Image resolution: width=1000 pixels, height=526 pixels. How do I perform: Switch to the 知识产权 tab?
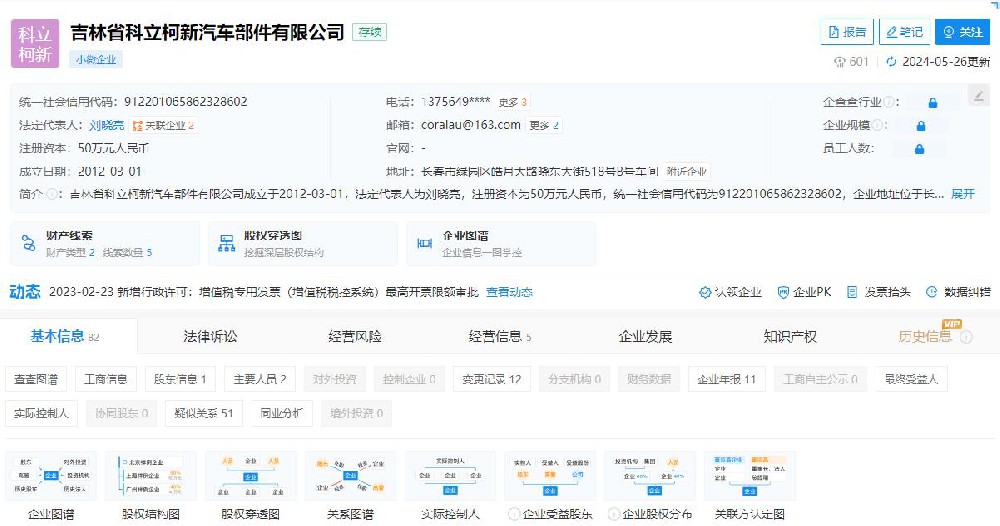click(x=790, y=336)
